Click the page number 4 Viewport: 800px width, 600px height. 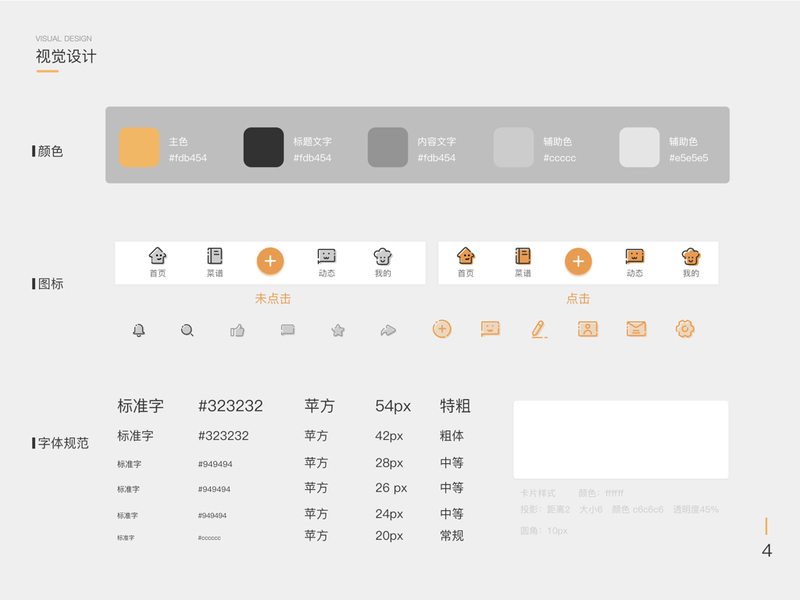click(766, 551)
